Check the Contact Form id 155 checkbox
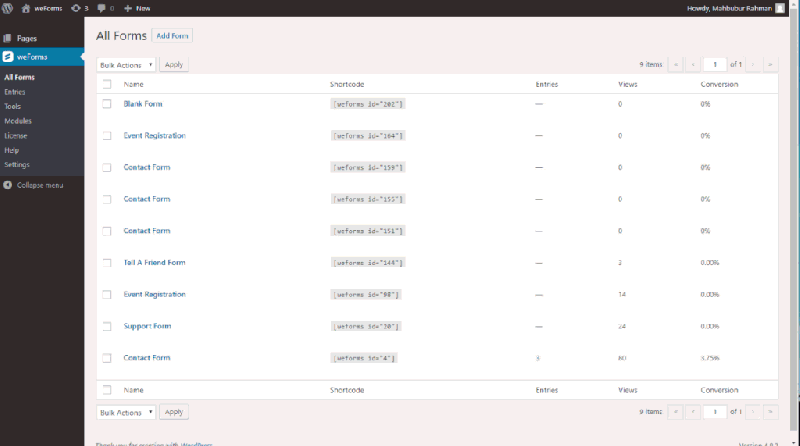The height and width of the screenshot is (446, 800). click(x=107, y=199)
